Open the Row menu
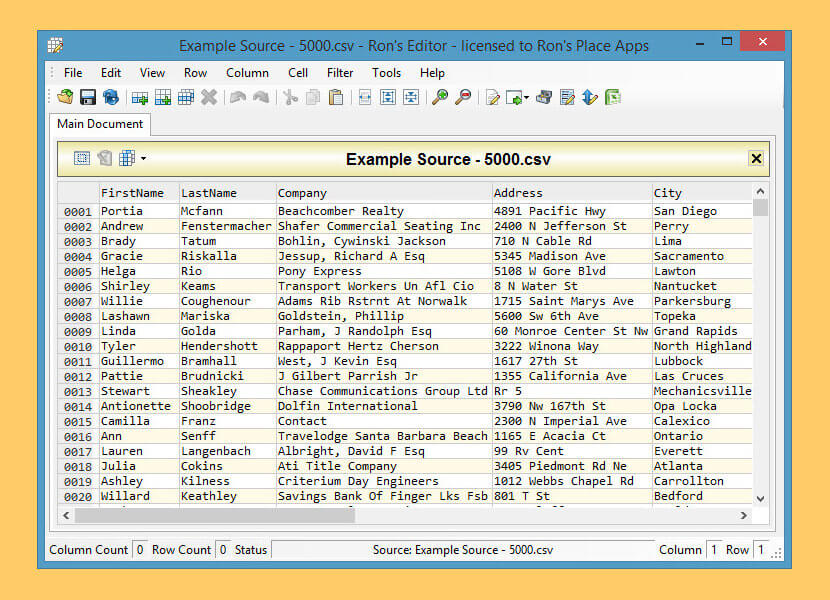This screenshot has width=830, height=600. pos(195,73)
